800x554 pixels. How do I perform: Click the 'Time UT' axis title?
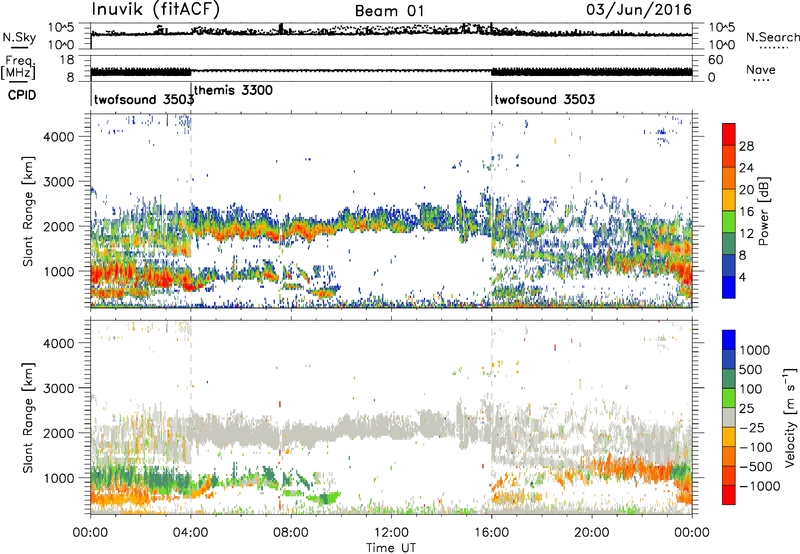click(391, 547)
